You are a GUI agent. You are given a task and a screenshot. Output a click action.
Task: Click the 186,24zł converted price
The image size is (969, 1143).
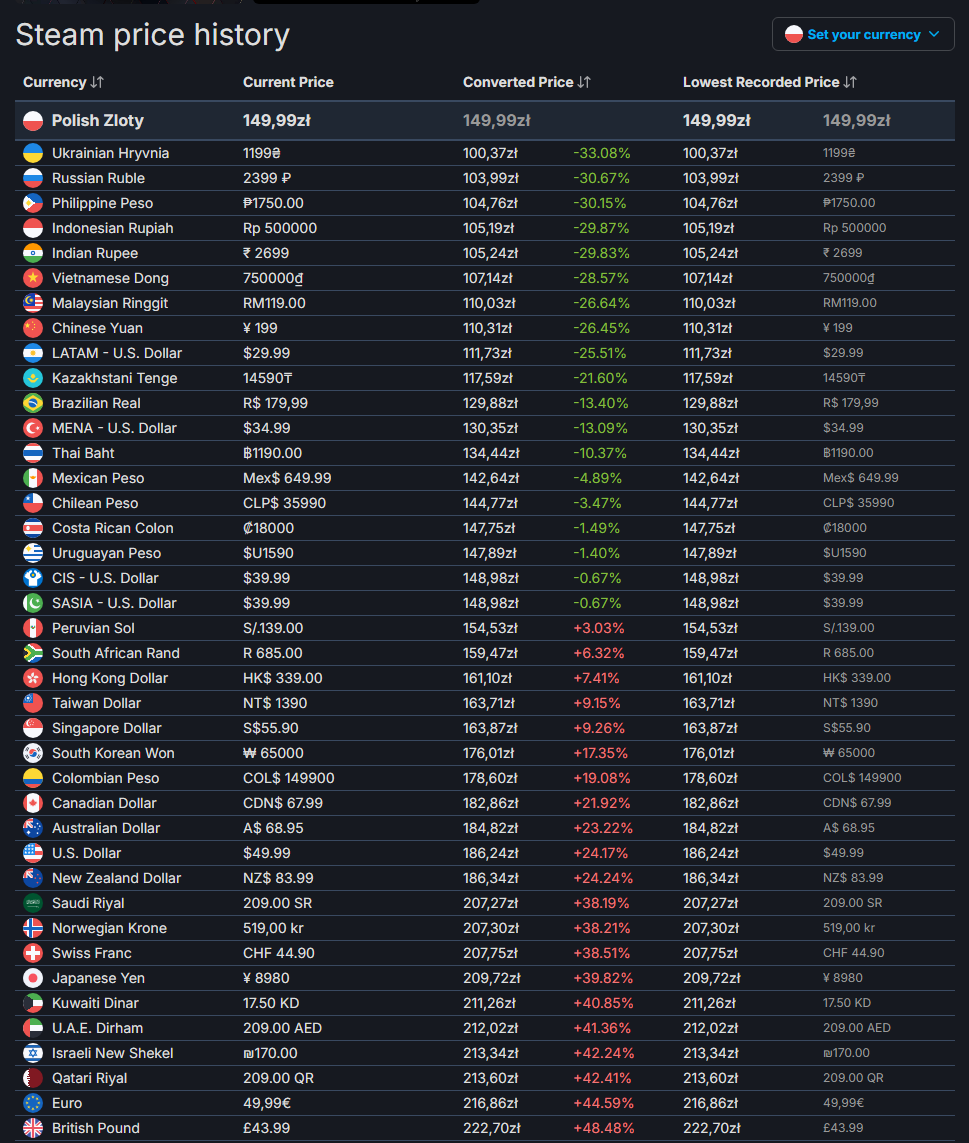pos(490,853)
